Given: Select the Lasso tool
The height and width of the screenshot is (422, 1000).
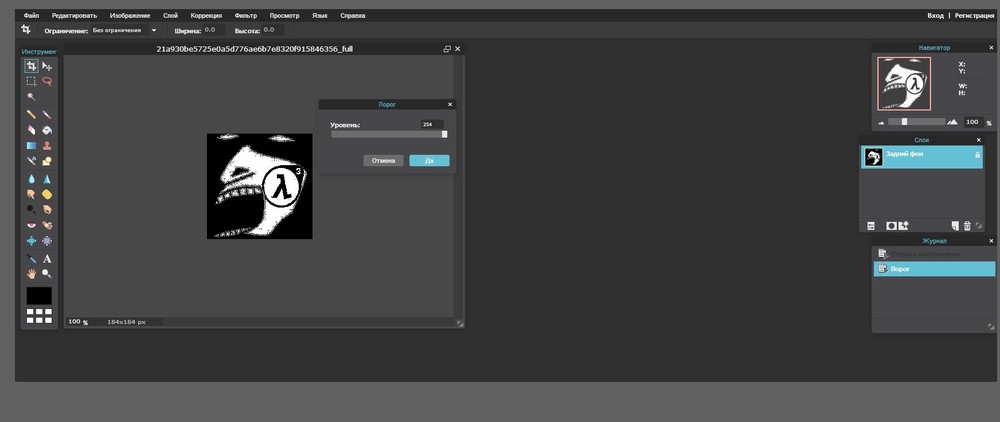Looking at the screenshot, I should point(47,81).
